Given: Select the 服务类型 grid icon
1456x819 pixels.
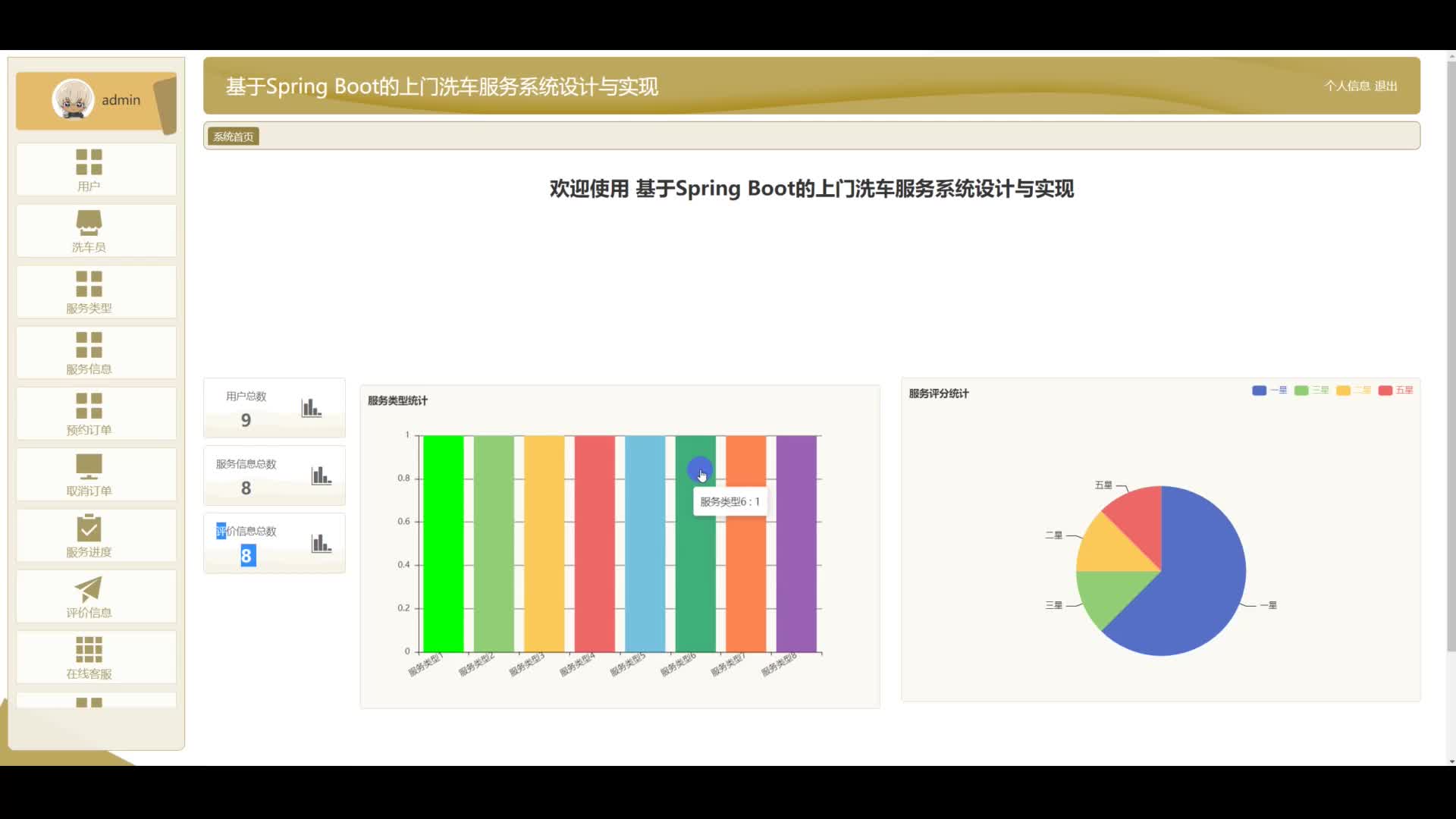Looking at the screenshot, I should 89,284.
